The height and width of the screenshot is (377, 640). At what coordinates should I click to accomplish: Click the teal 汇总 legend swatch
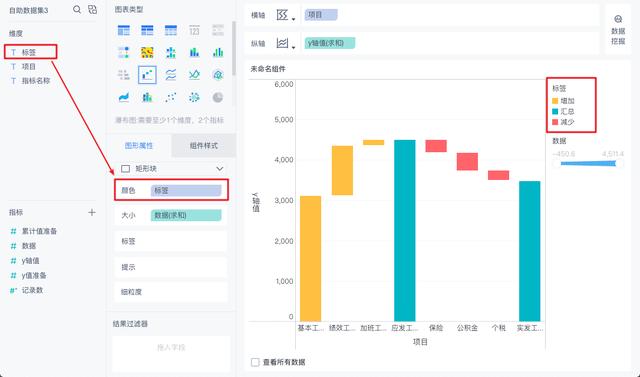[555, 111]
